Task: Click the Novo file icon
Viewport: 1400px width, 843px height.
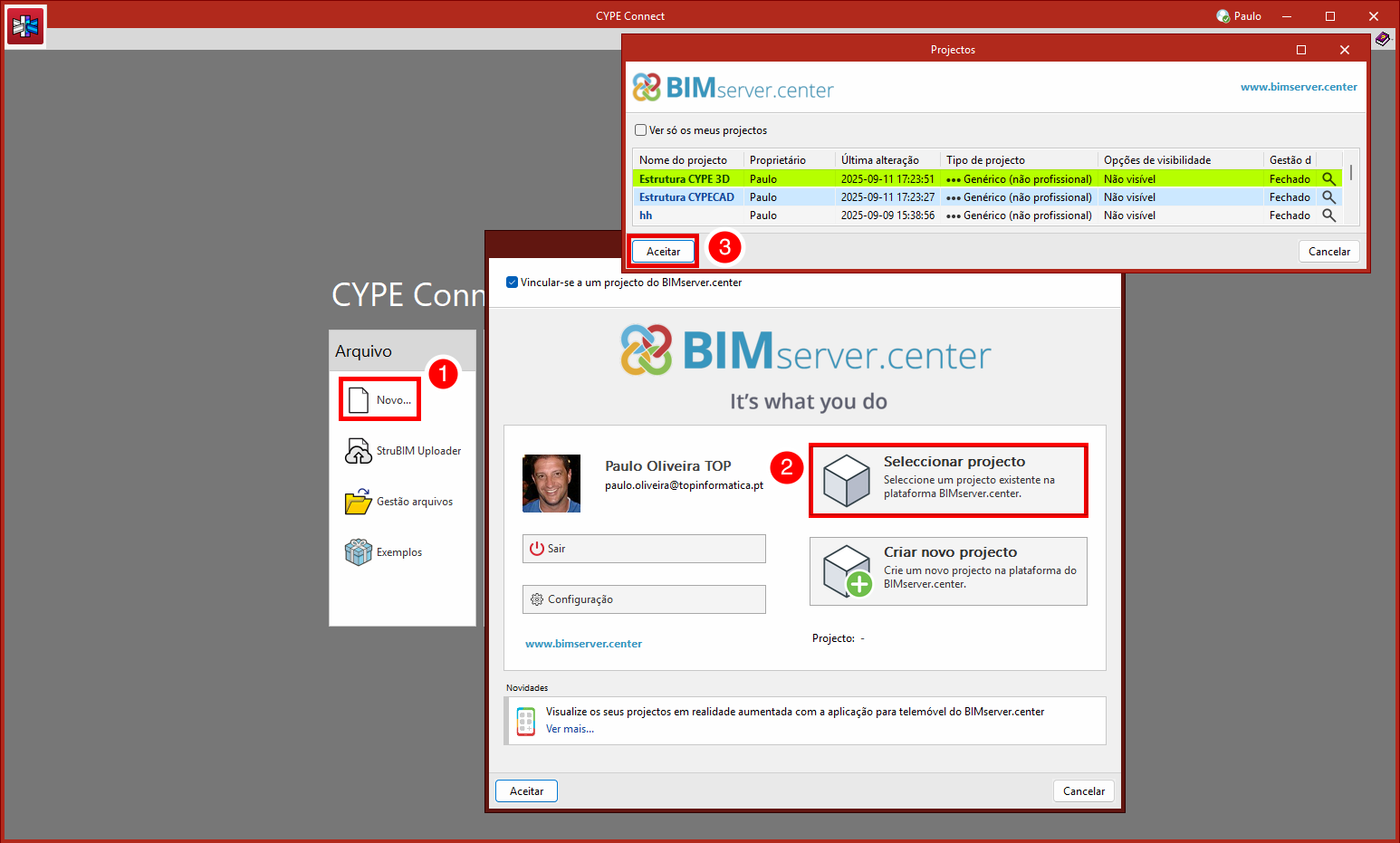Action: tap(359, 399)
